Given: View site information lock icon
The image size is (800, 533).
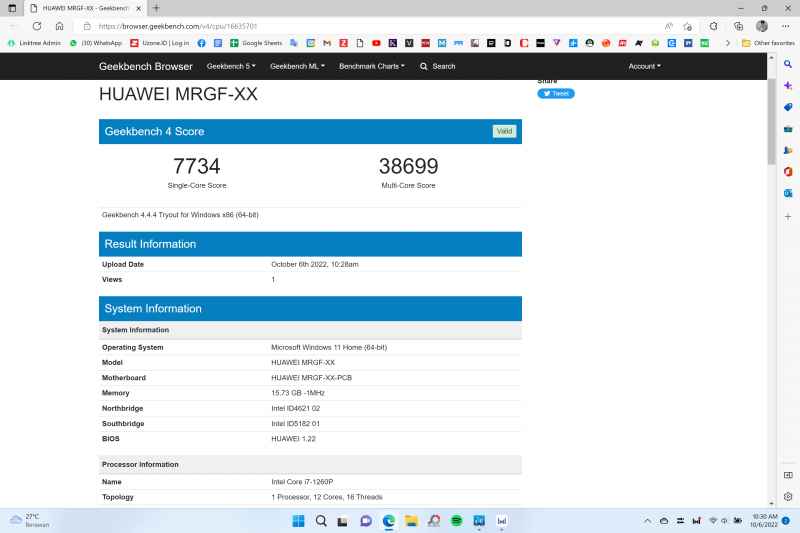Looking at the screenshot, I should click(x=87, y=26).
